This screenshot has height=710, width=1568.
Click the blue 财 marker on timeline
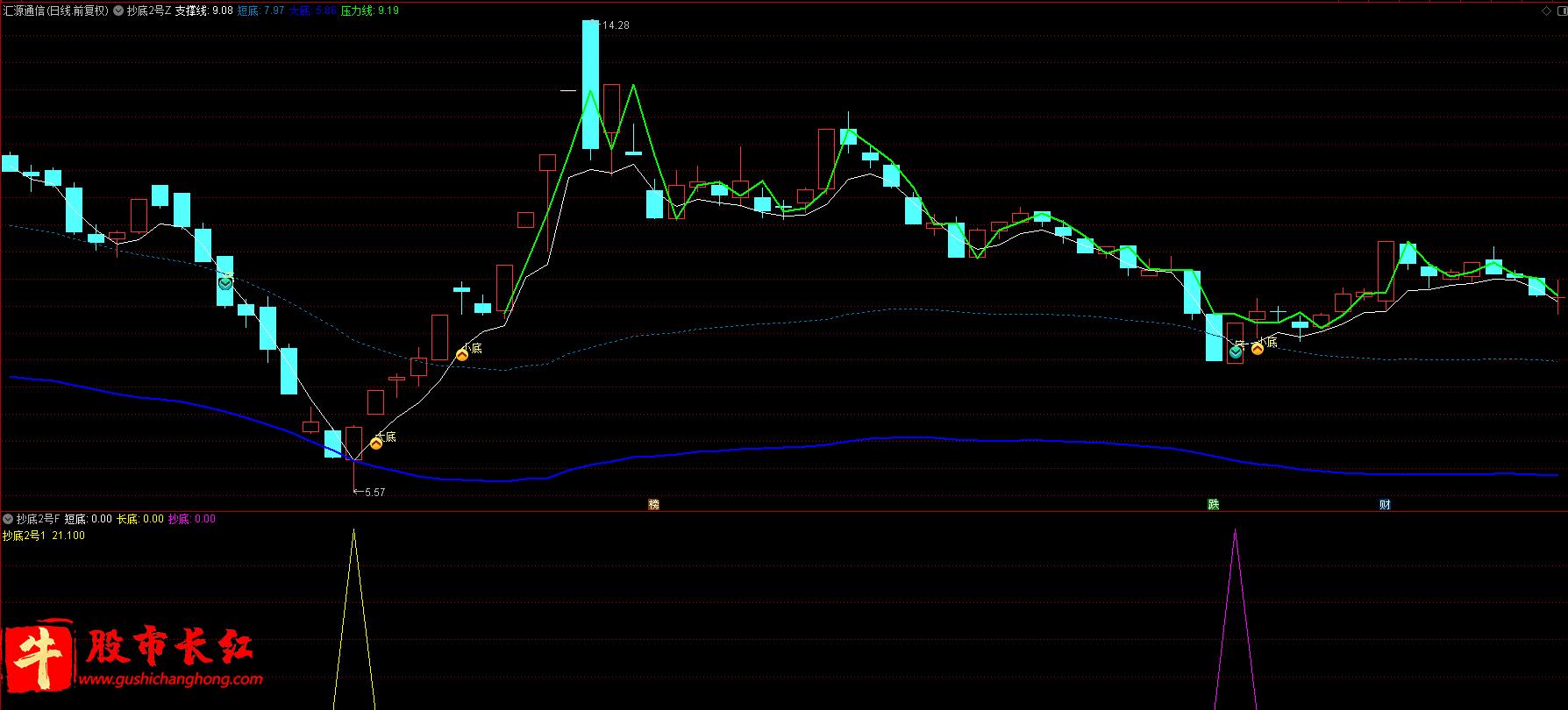pyautogui.click(x=1385, y=504)
